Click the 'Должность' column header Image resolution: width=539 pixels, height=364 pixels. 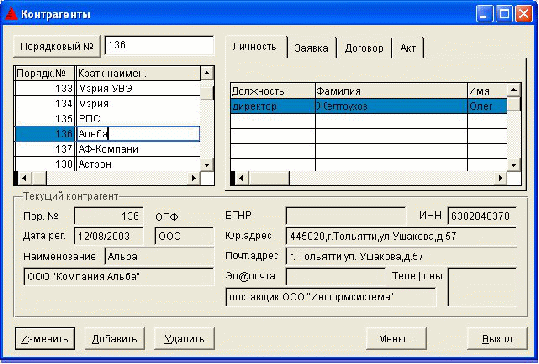pos(273,91)
